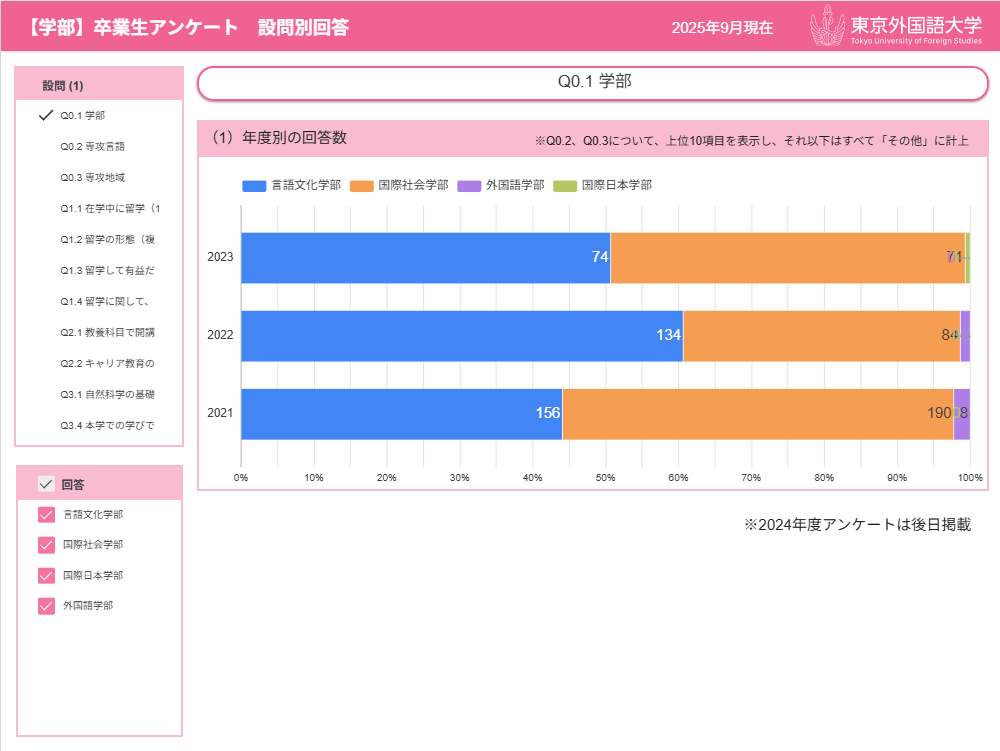This screenshot has height=751, width=1000.
Task: Uncheck the 言語文化学部 checkbox
Action: (x=46, y=515)
